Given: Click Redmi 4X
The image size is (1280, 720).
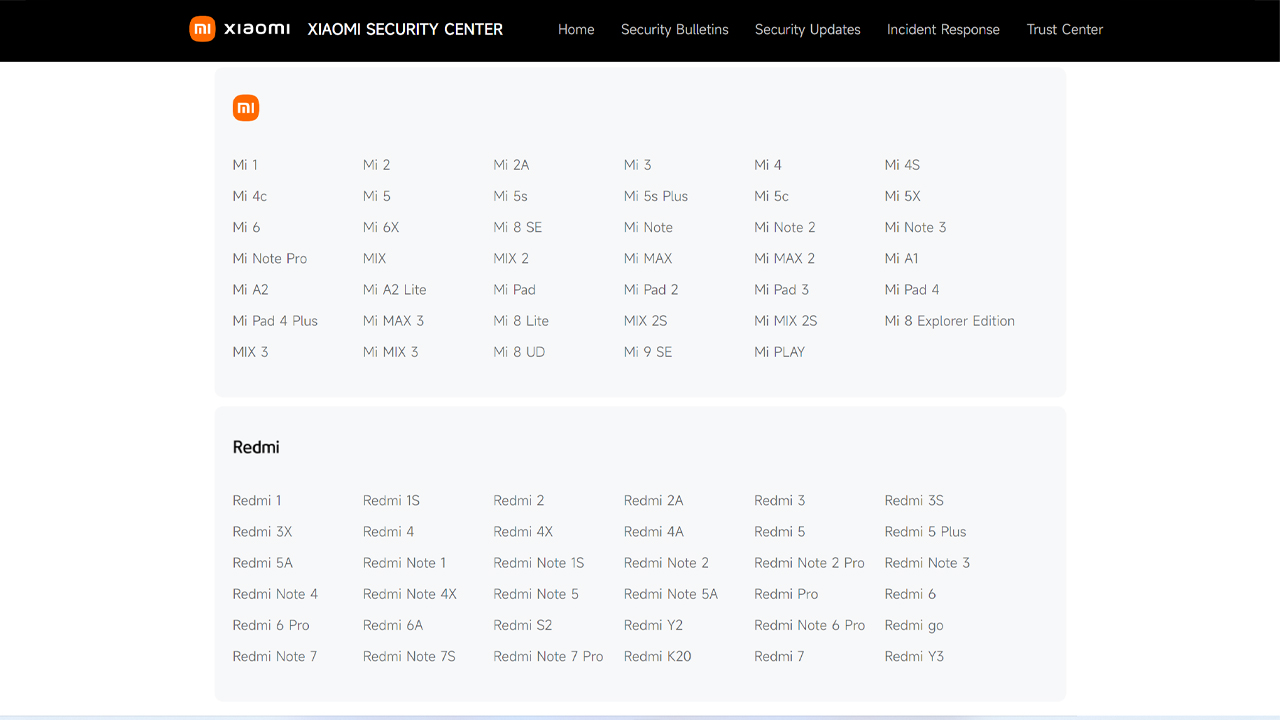Looking at the screenshot, I should (523, 531).
